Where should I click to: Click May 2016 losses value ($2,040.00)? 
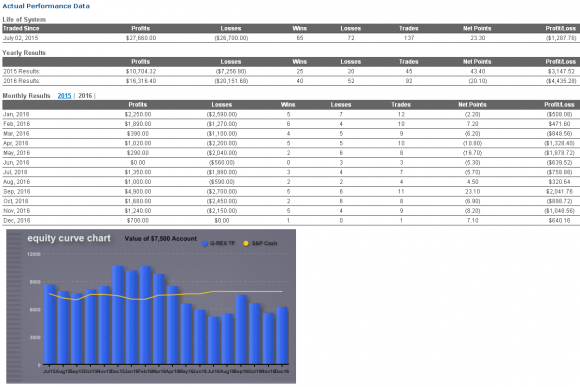(222, 153)
